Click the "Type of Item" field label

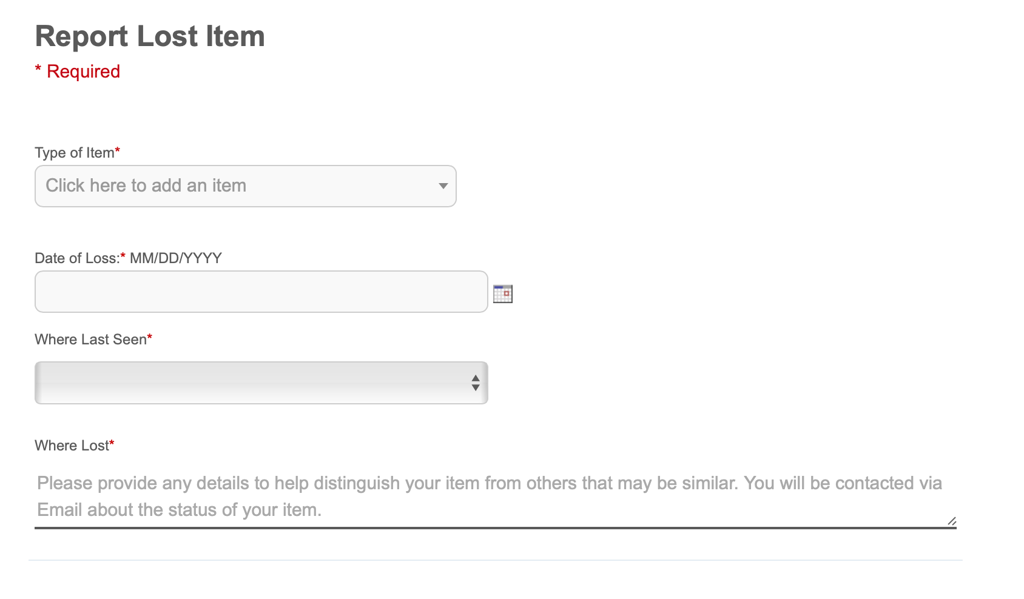74,153
